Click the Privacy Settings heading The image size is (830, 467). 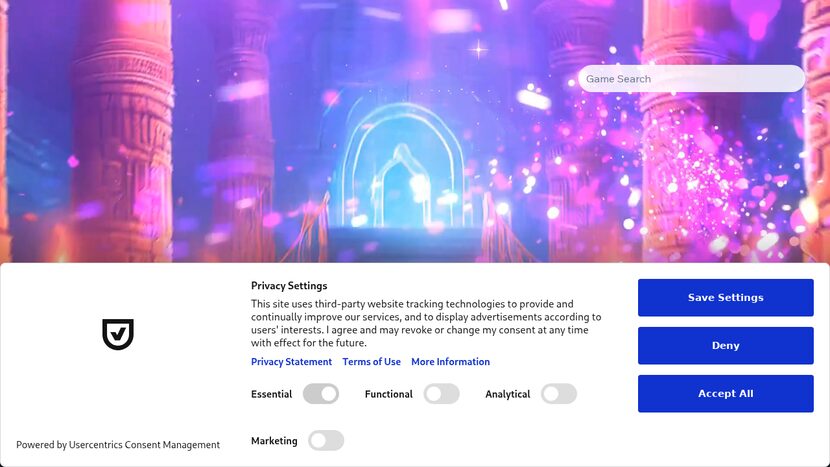click(289, 286)
